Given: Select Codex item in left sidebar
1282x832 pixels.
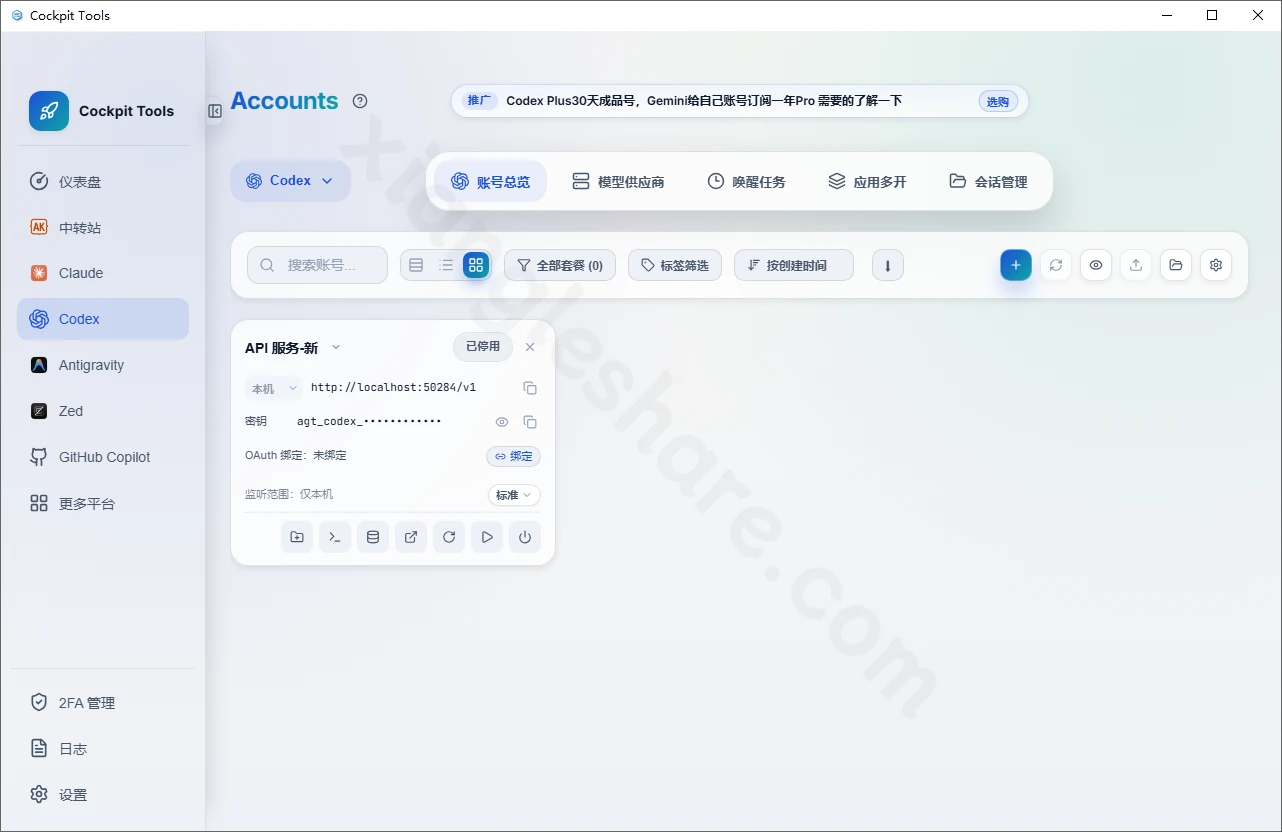Looking at the screenshot, I should (102, 319).
